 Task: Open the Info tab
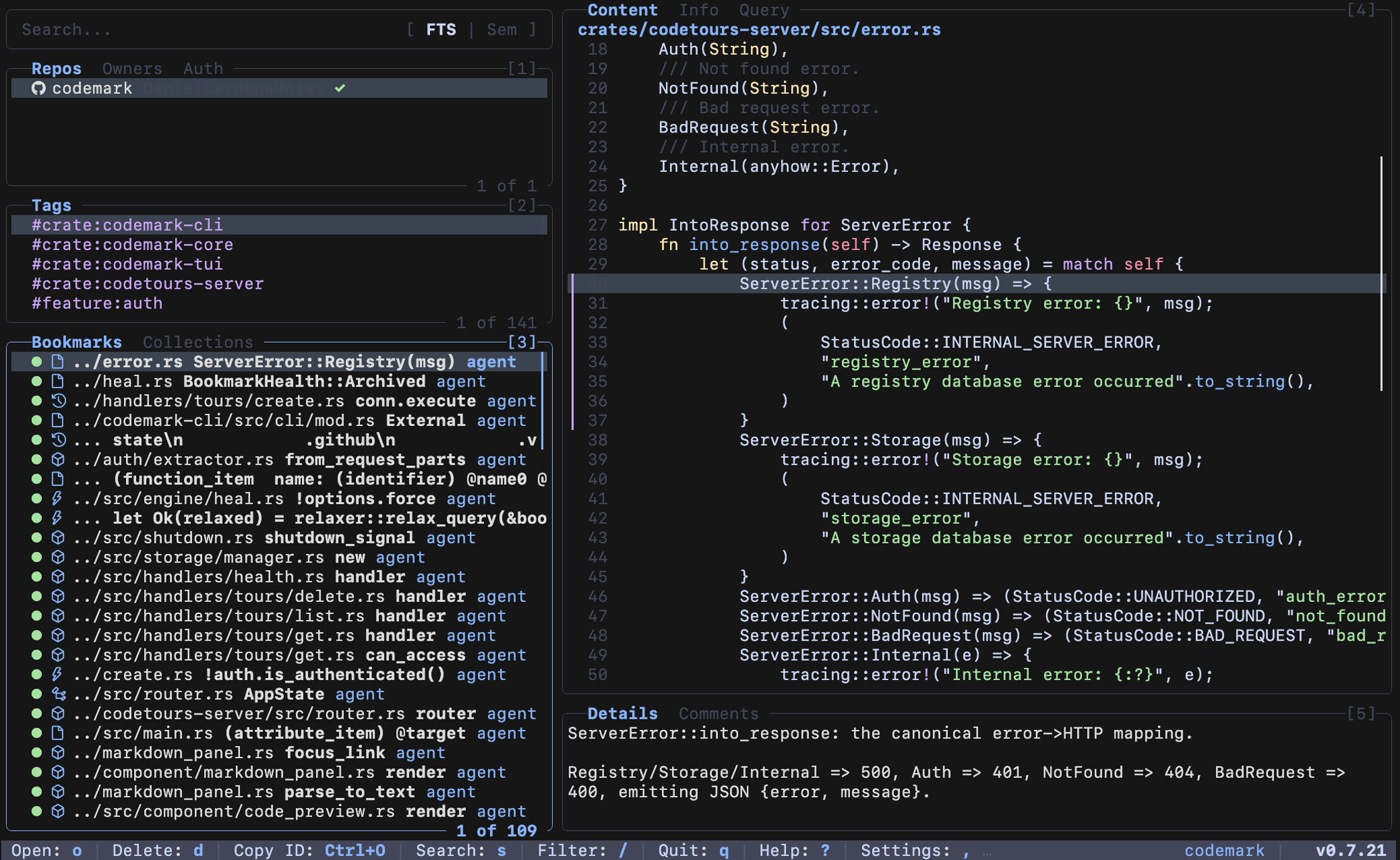point(699,10)
